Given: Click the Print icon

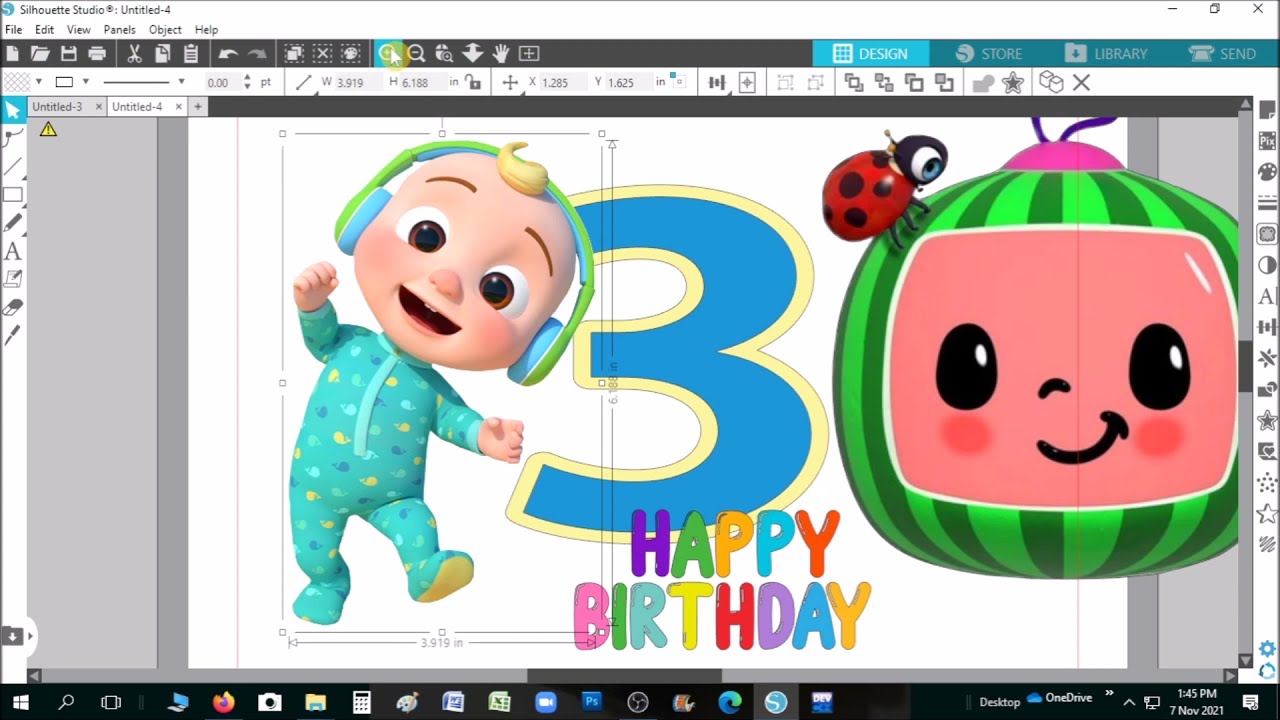Looking at the screenshot, I should click(x=97, y=54).
